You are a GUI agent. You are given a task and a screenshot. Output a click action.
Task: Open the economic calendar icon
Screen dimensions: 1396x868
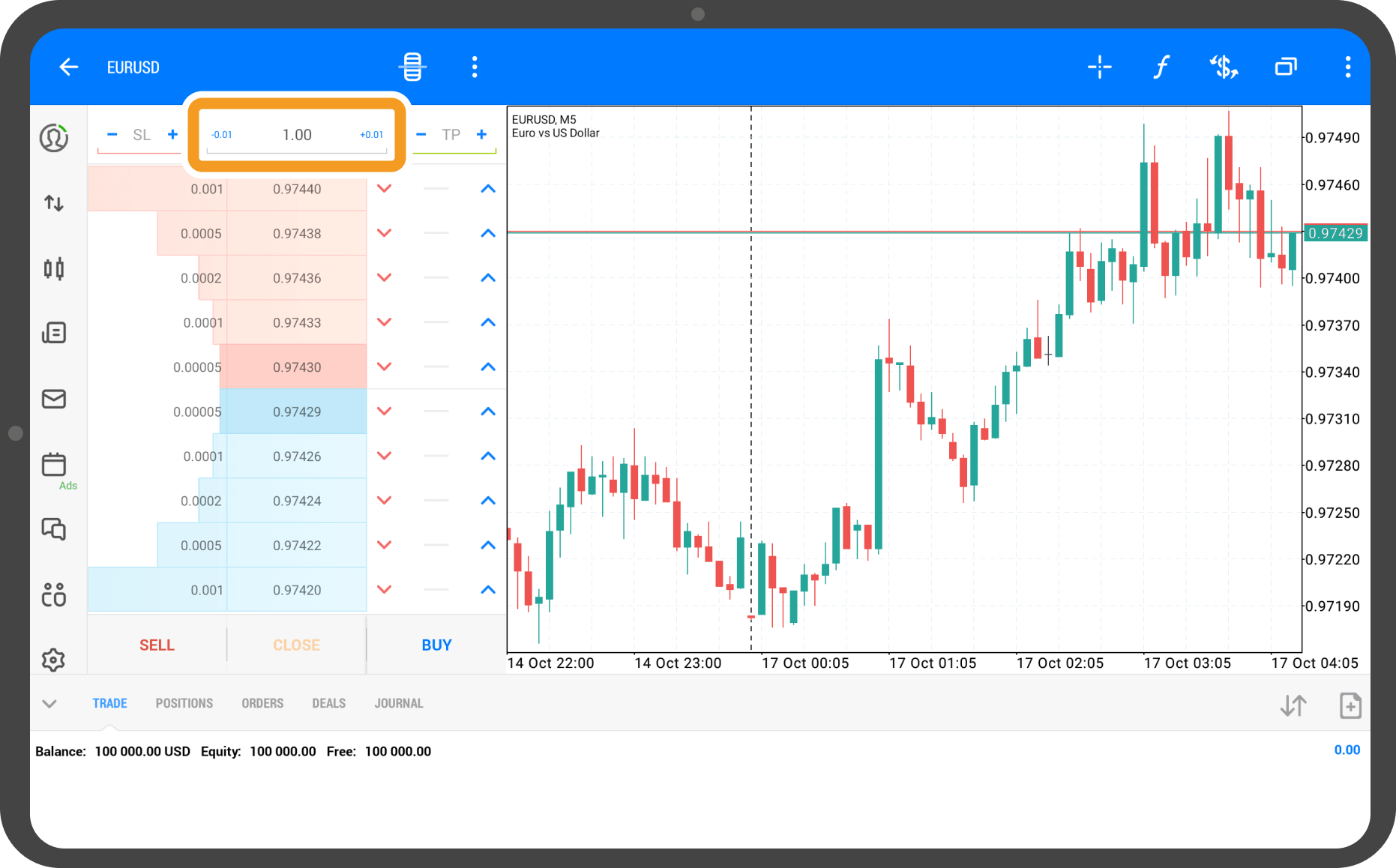pos(54,465)
